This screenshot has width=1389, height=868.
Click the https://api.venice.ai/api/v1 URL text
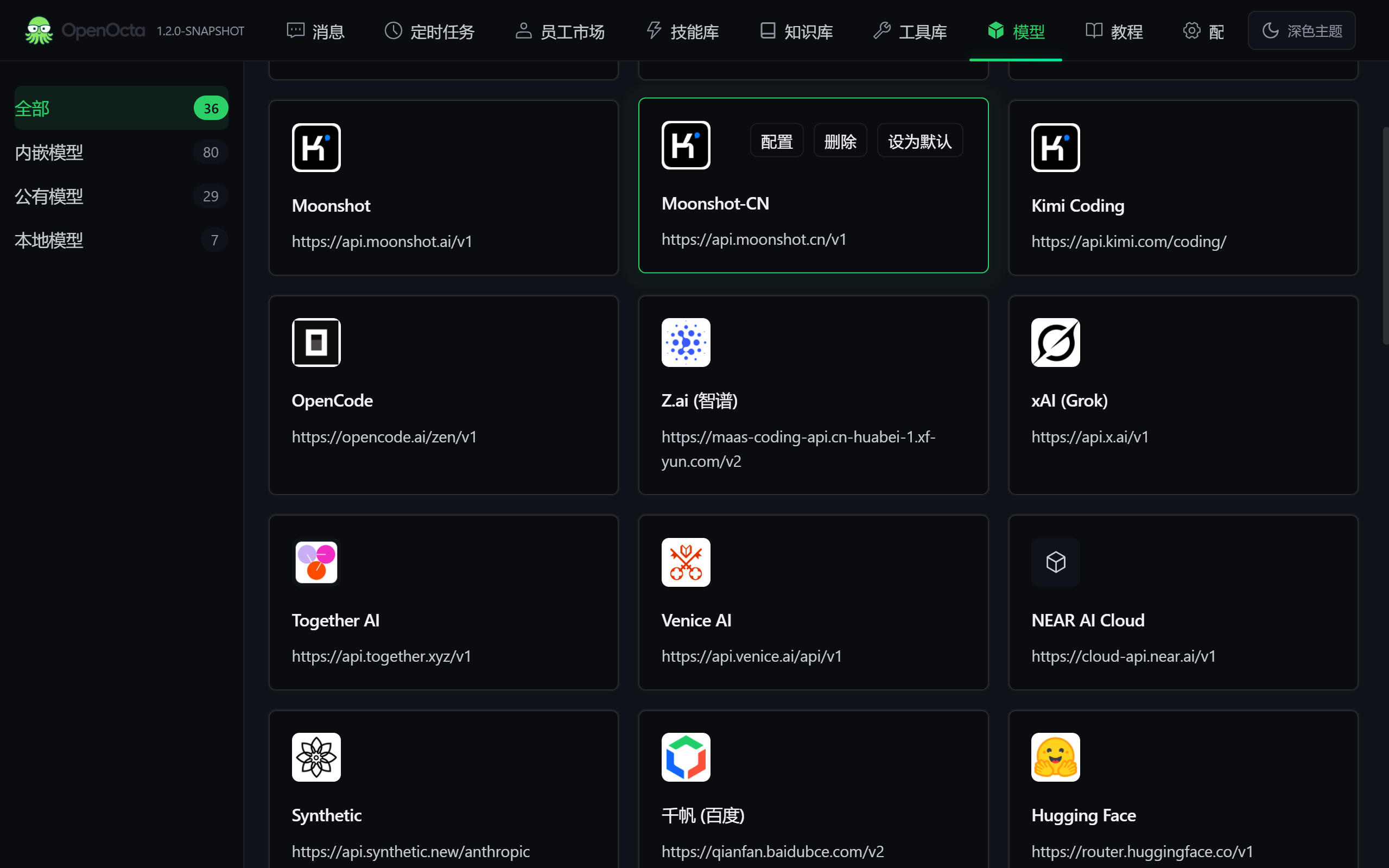[751, 656]
